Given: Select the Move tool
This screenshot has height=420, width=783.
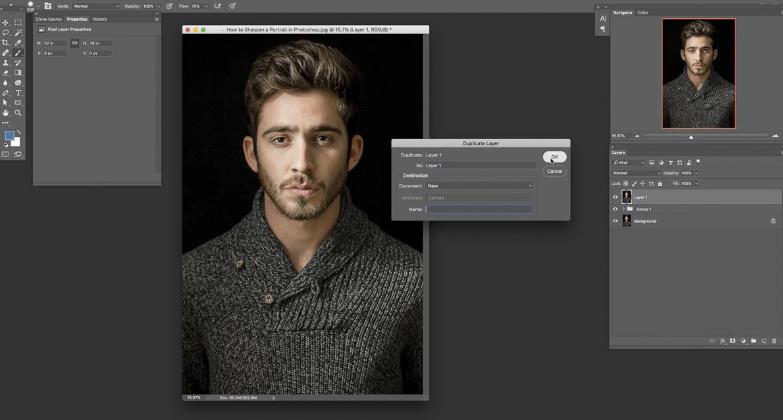Looking at the screenshot, I should 5,22.
